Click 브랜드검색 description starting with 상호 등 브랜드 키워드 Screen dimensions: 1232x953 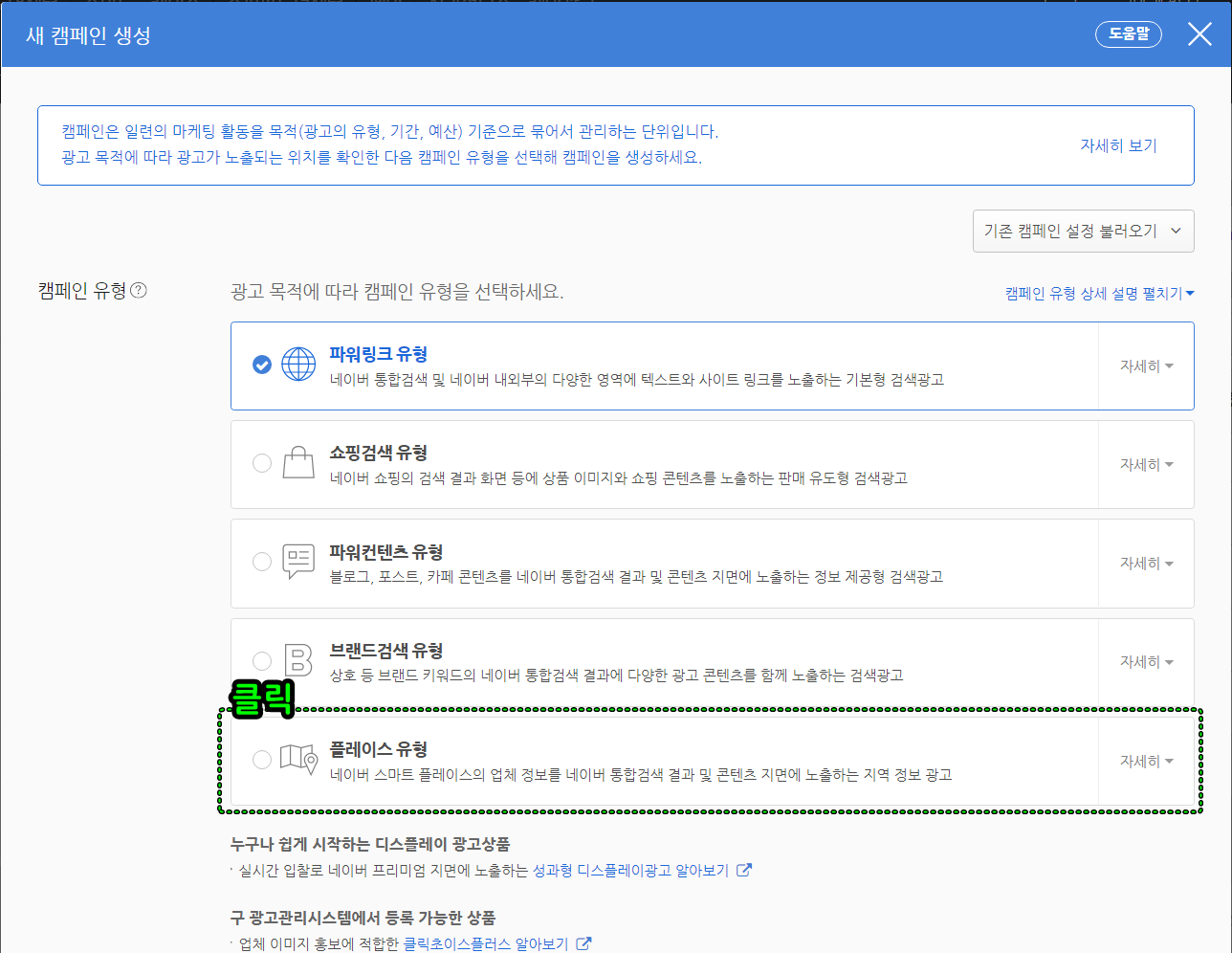point(617,675)
